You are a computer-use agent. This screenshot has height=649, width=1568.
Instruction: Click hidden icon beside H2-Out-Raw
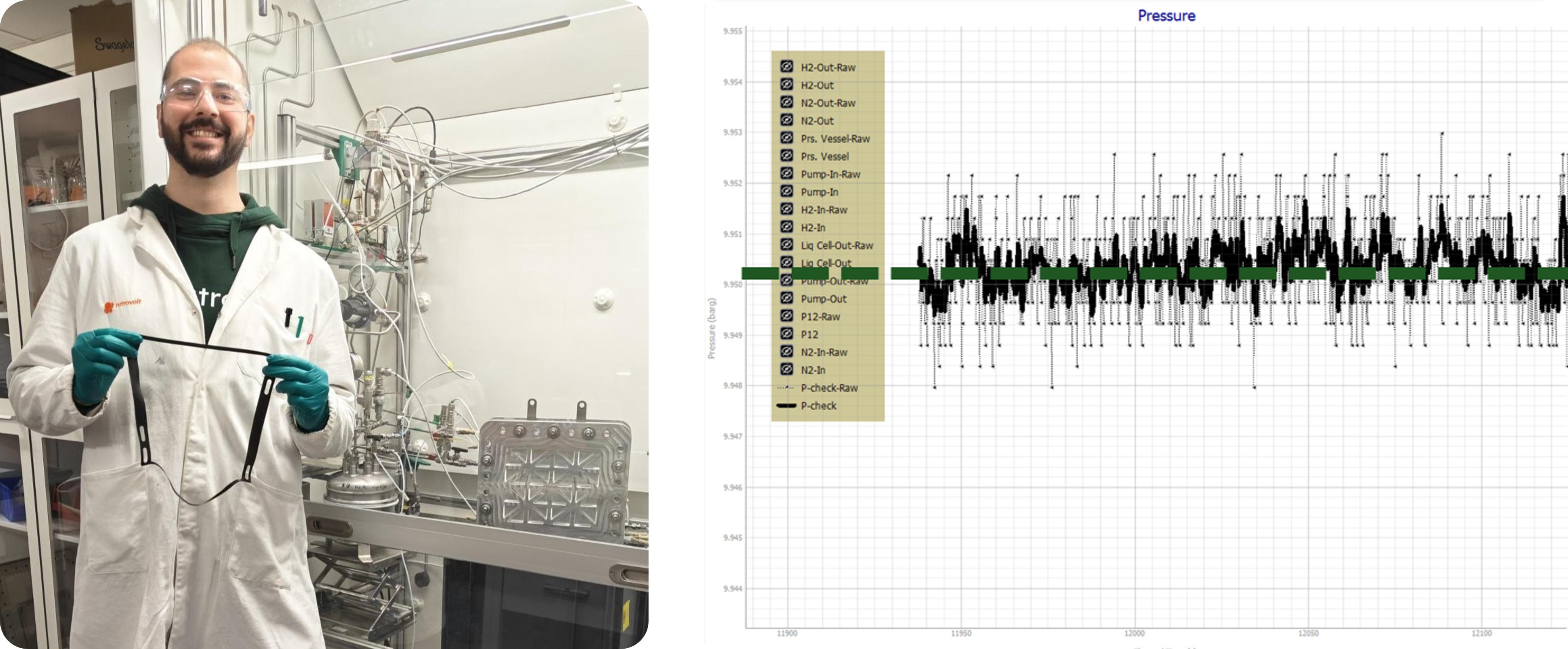coord(786,67)
